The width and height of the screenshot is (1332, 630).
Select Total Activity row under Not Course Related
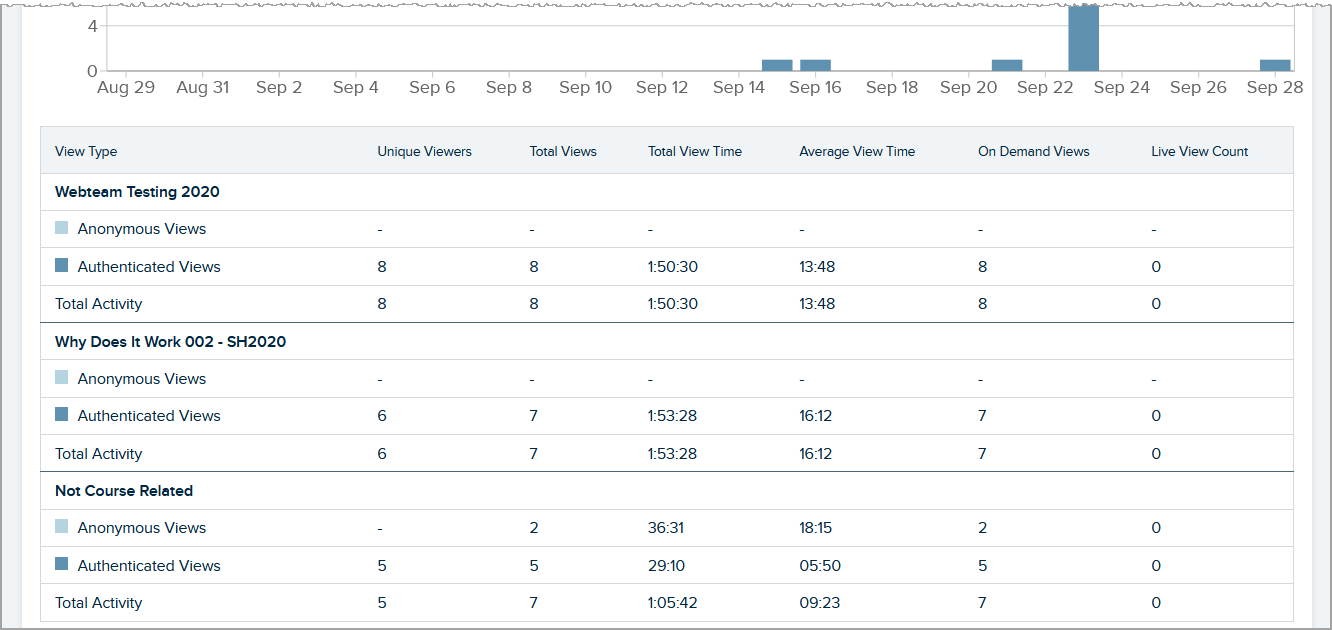[x=98, y=603]
